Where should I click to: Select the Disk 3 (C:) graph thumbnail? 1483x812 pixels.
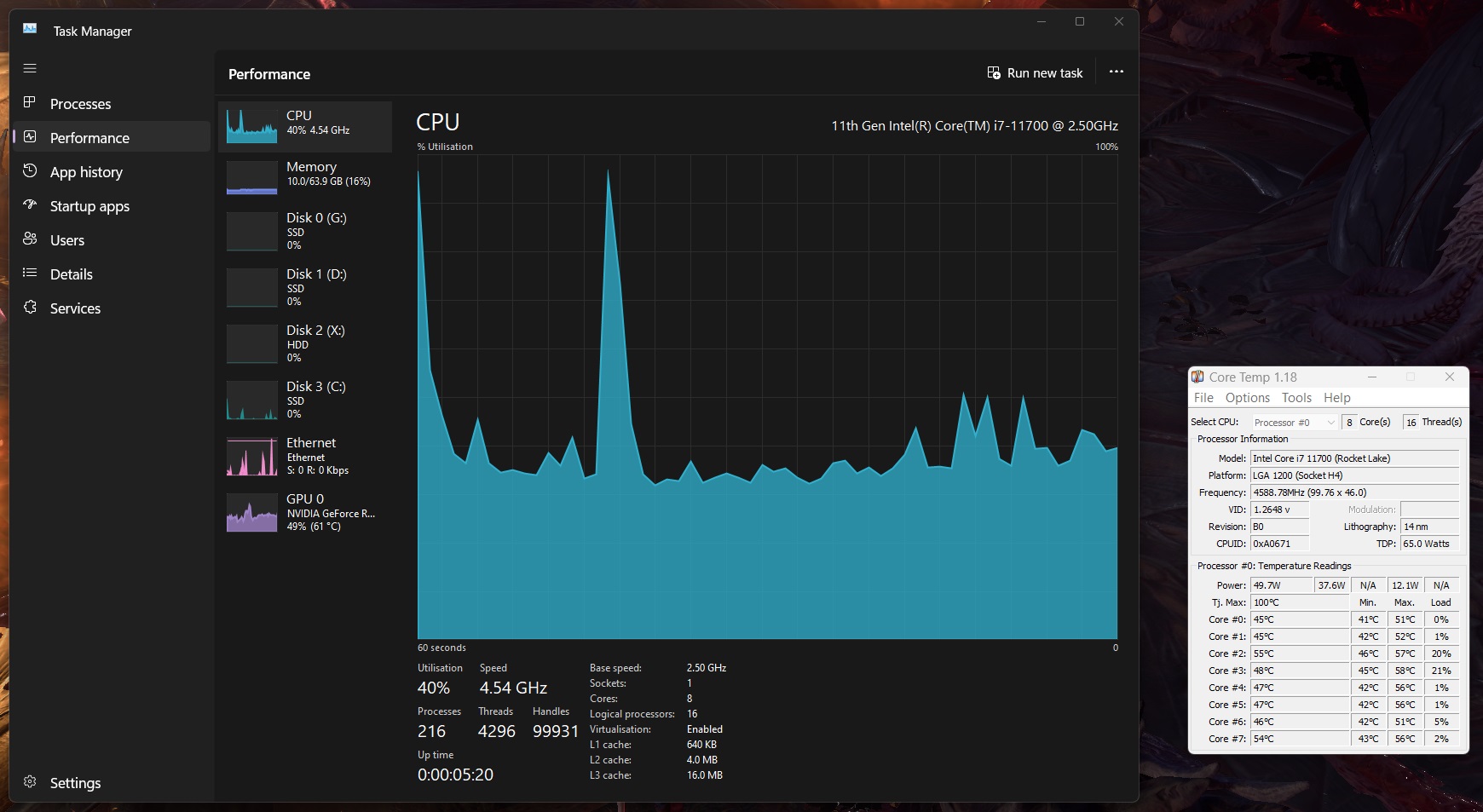click(252, 400)
